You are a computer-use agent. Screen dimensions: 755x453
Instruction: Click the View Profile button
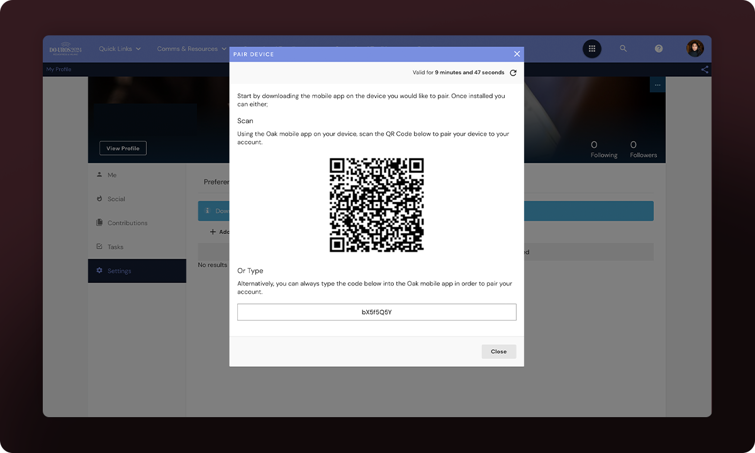pos(123,148)
